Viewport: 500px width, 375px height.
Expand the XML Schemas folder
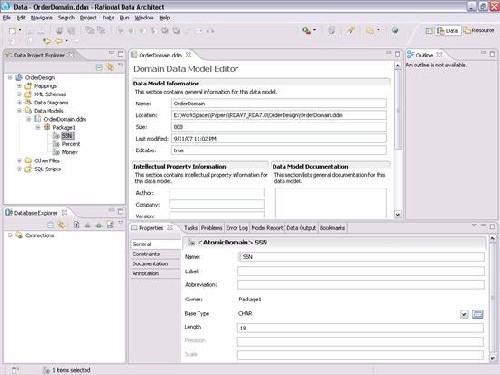(19, 94)
